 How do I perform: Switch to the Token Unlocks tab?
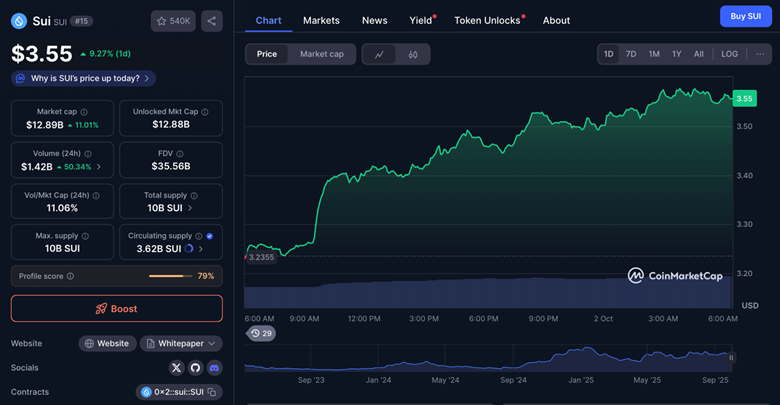click(487, 20)
